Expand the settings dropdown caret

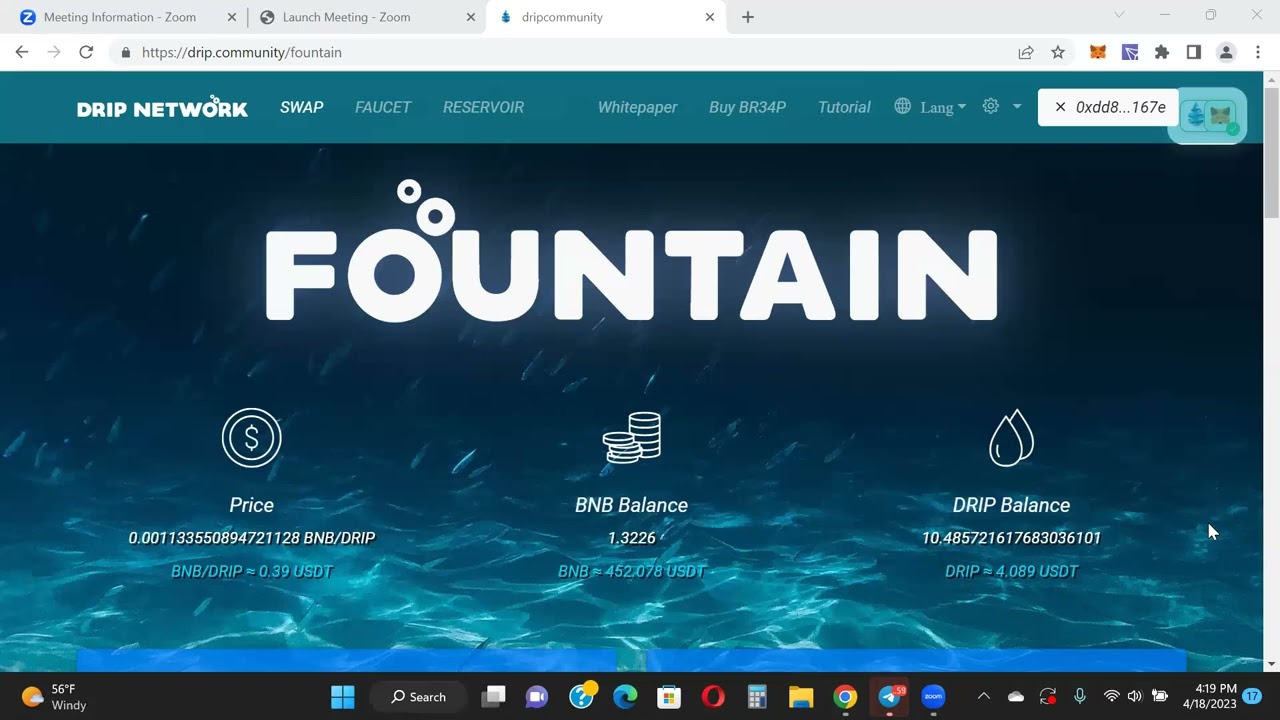(1017, 107)
